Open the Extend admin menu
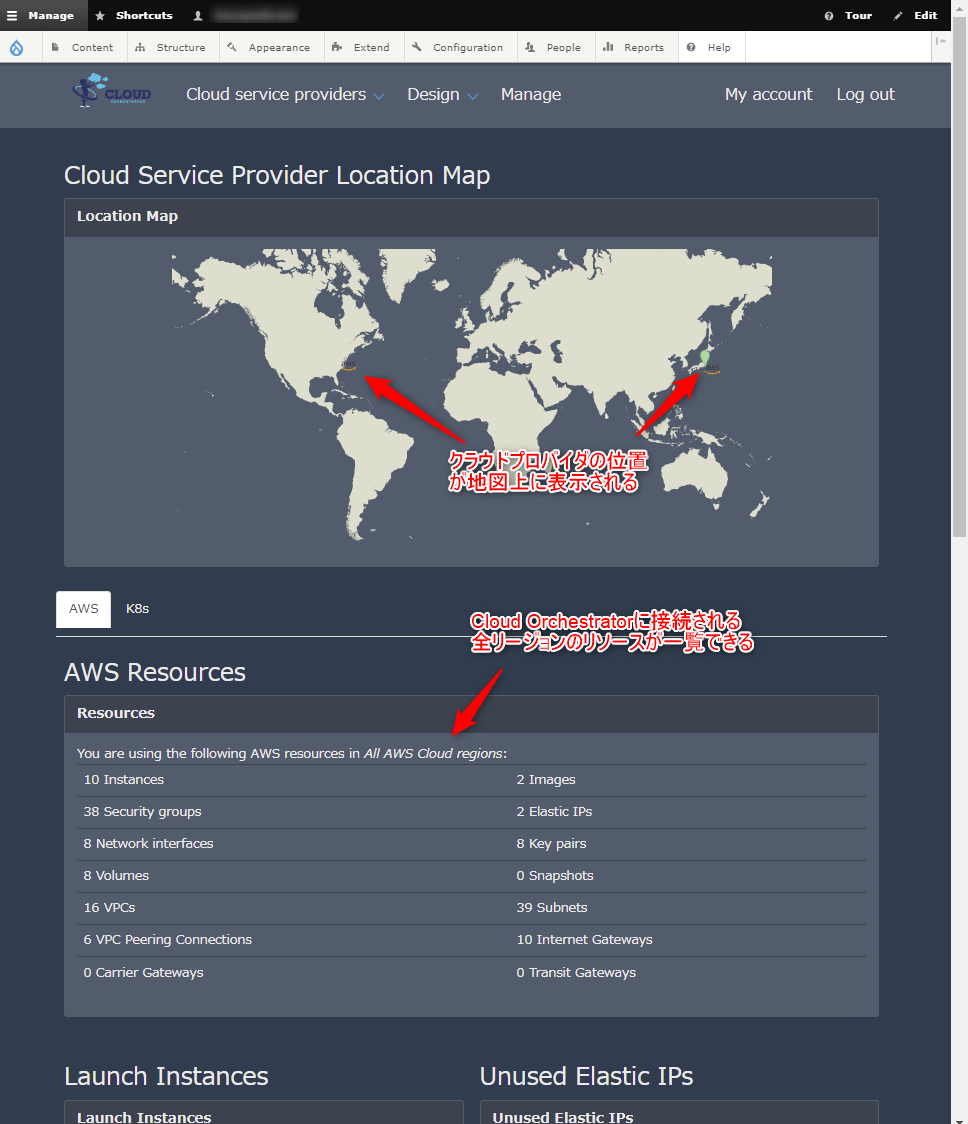The width and height of the screenshot is (968, 1124). [361, 47]
